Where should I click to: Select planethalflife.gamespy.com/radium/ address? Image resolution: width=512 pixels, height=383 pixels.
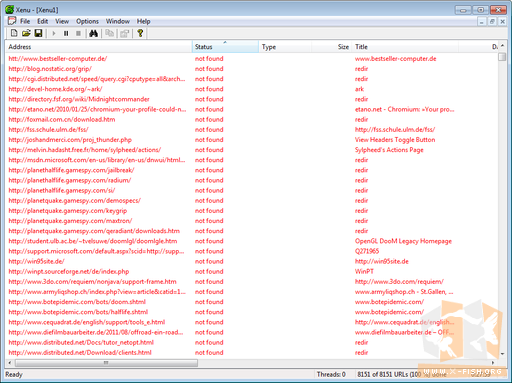pyautogui.click(x=70, y=180)
